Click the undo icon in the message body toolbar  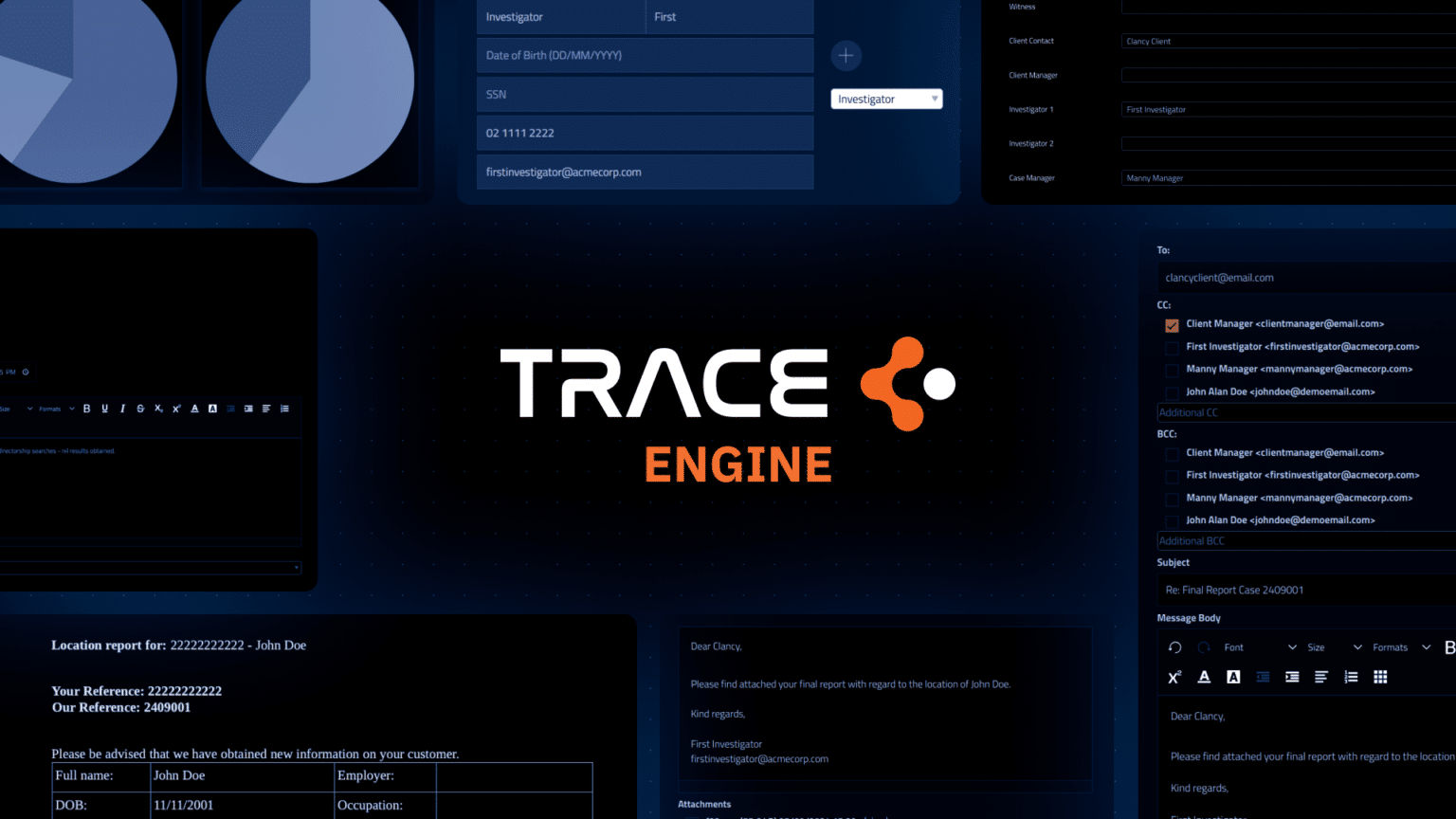tap(1174, 646)
